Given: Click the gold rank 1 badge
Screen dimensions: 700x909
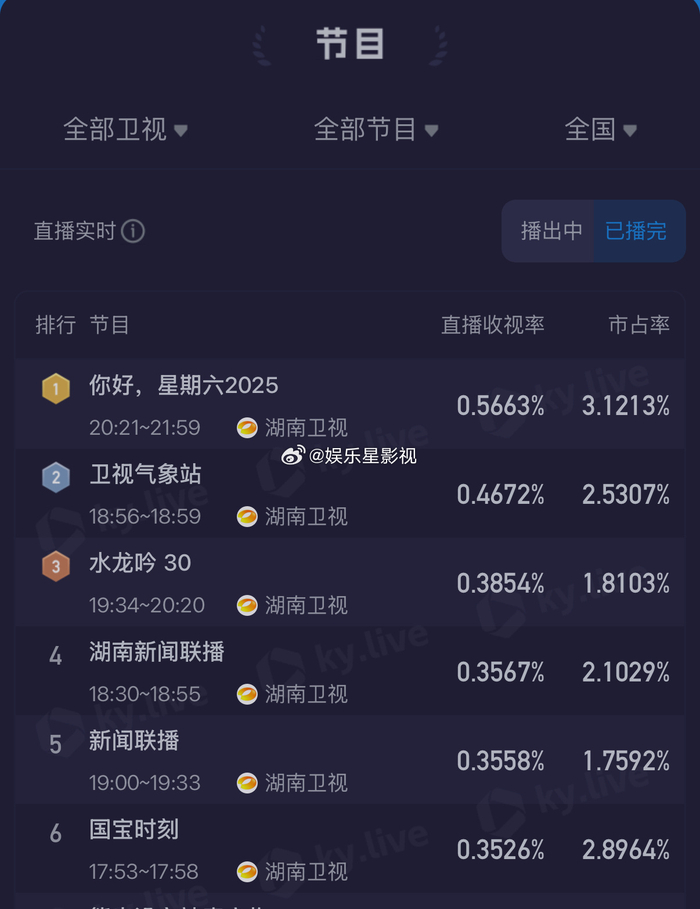Looking at the screenshot, I should (x=56, y=388).
